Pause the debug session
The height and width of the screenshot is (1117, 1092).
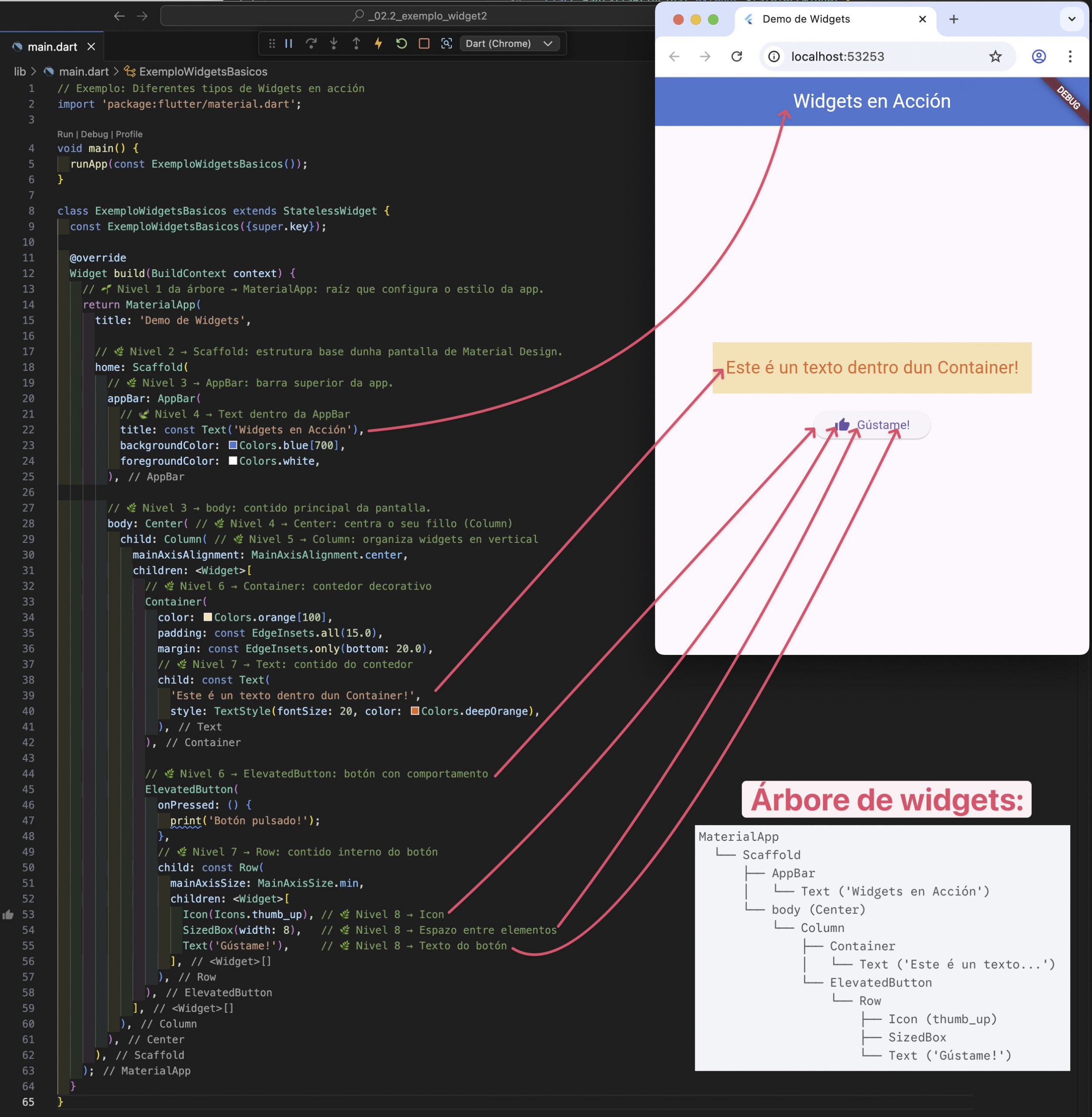(x=289, y=44)
